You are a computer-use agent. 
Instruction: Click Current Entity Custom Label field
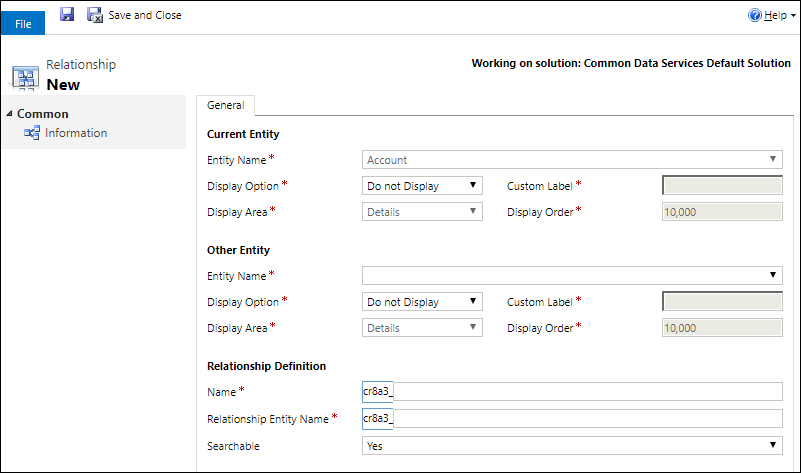pyautogui.click(x=722, y=186)
